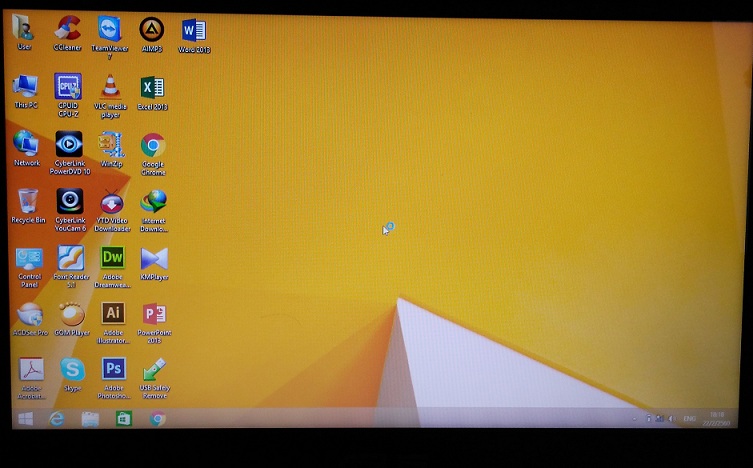Select the YTD Video Downloader icon

112,211
